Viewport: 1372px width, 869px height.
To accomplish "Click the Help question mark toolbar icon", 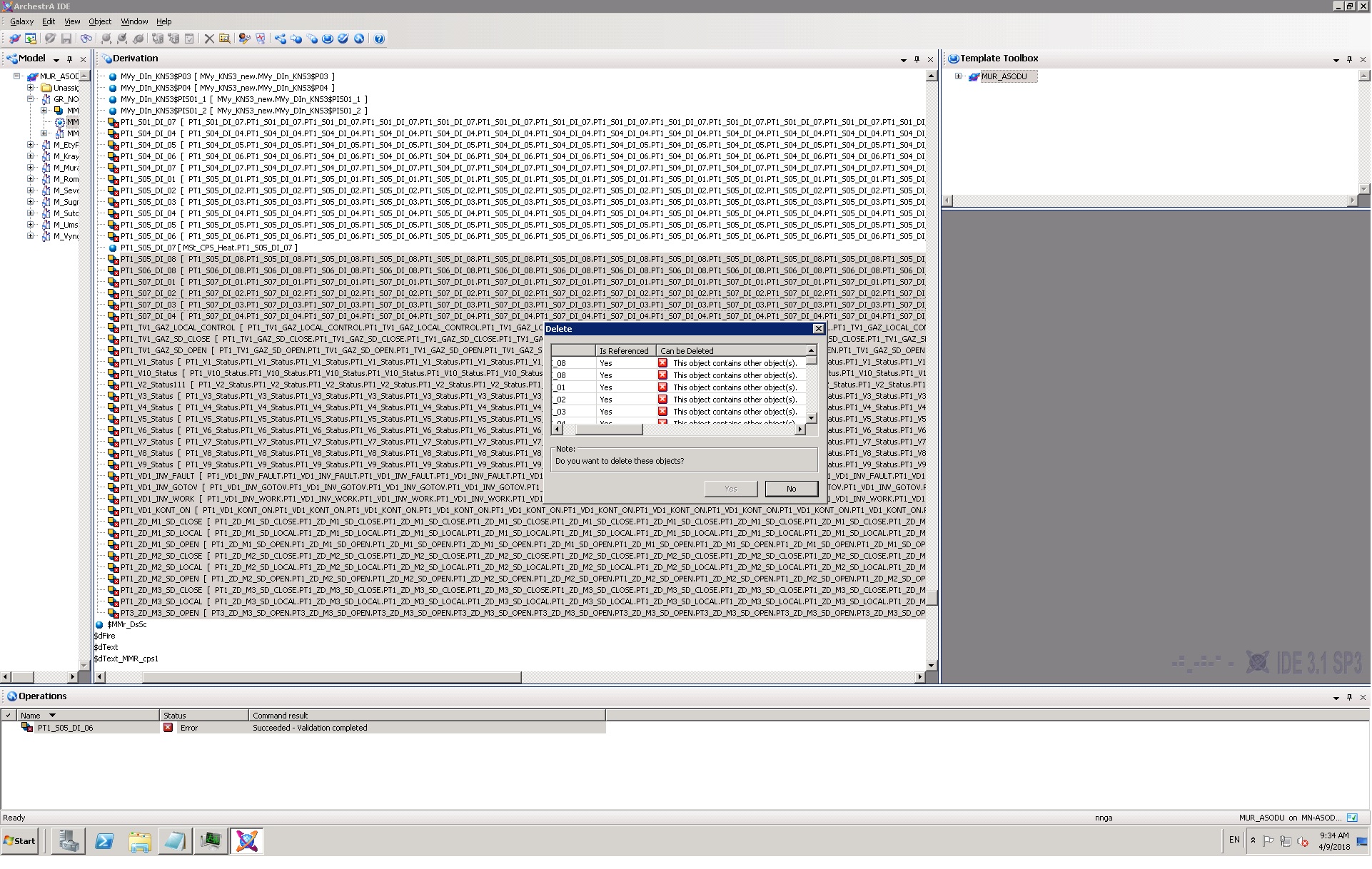I will 379,39.
